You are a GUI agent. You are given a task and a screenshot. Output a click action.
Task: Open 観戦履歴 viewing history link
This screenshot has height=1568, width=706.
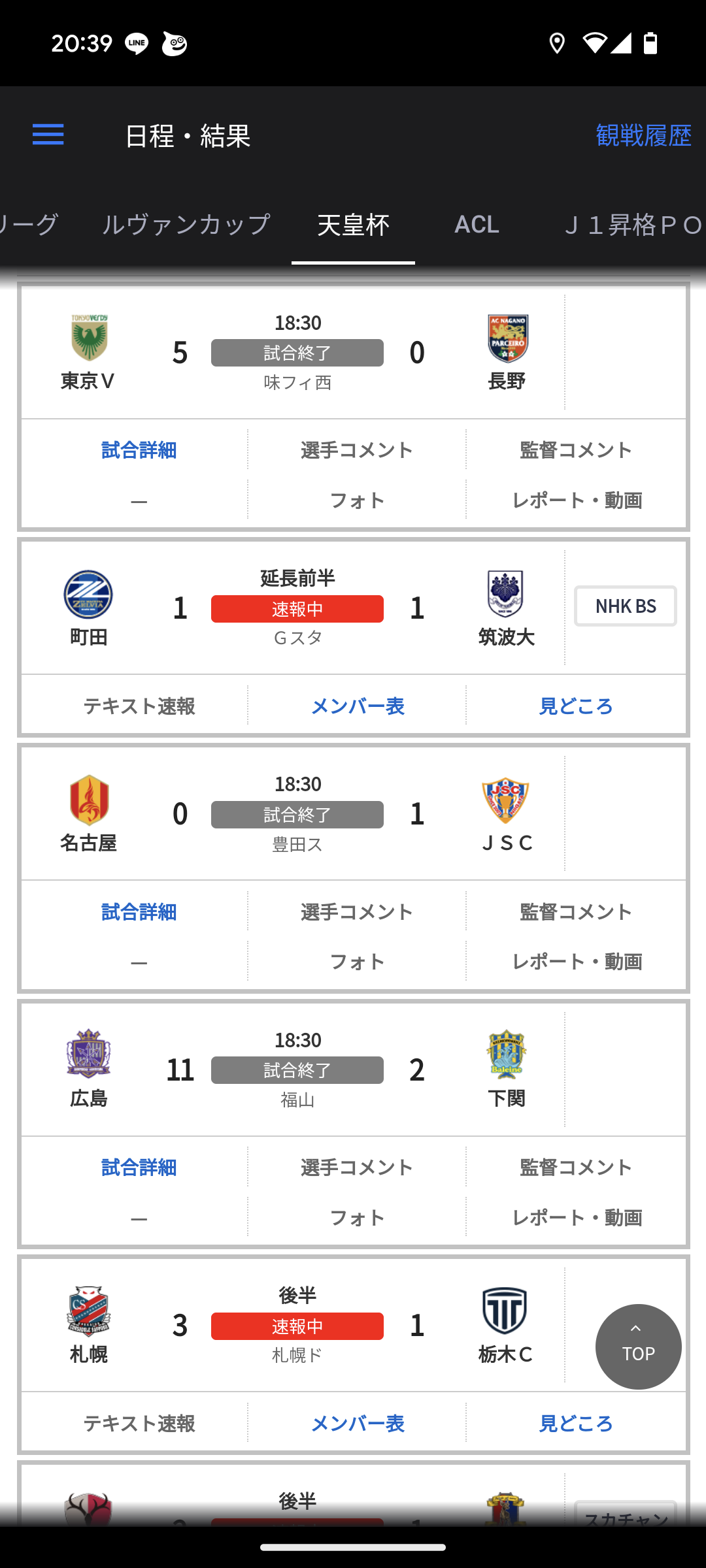coord(643,135)
